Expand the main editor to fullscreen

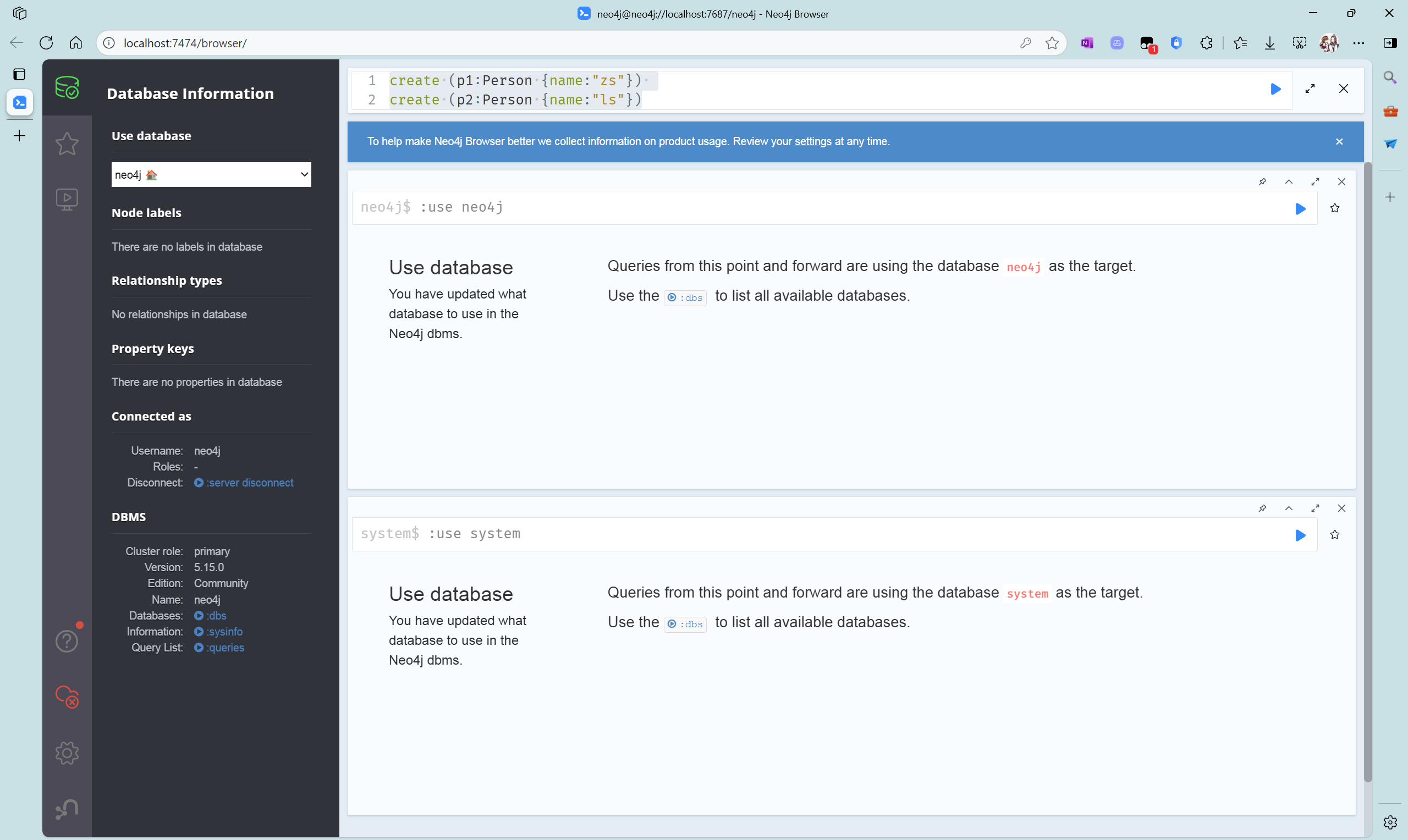(1310, 89)
